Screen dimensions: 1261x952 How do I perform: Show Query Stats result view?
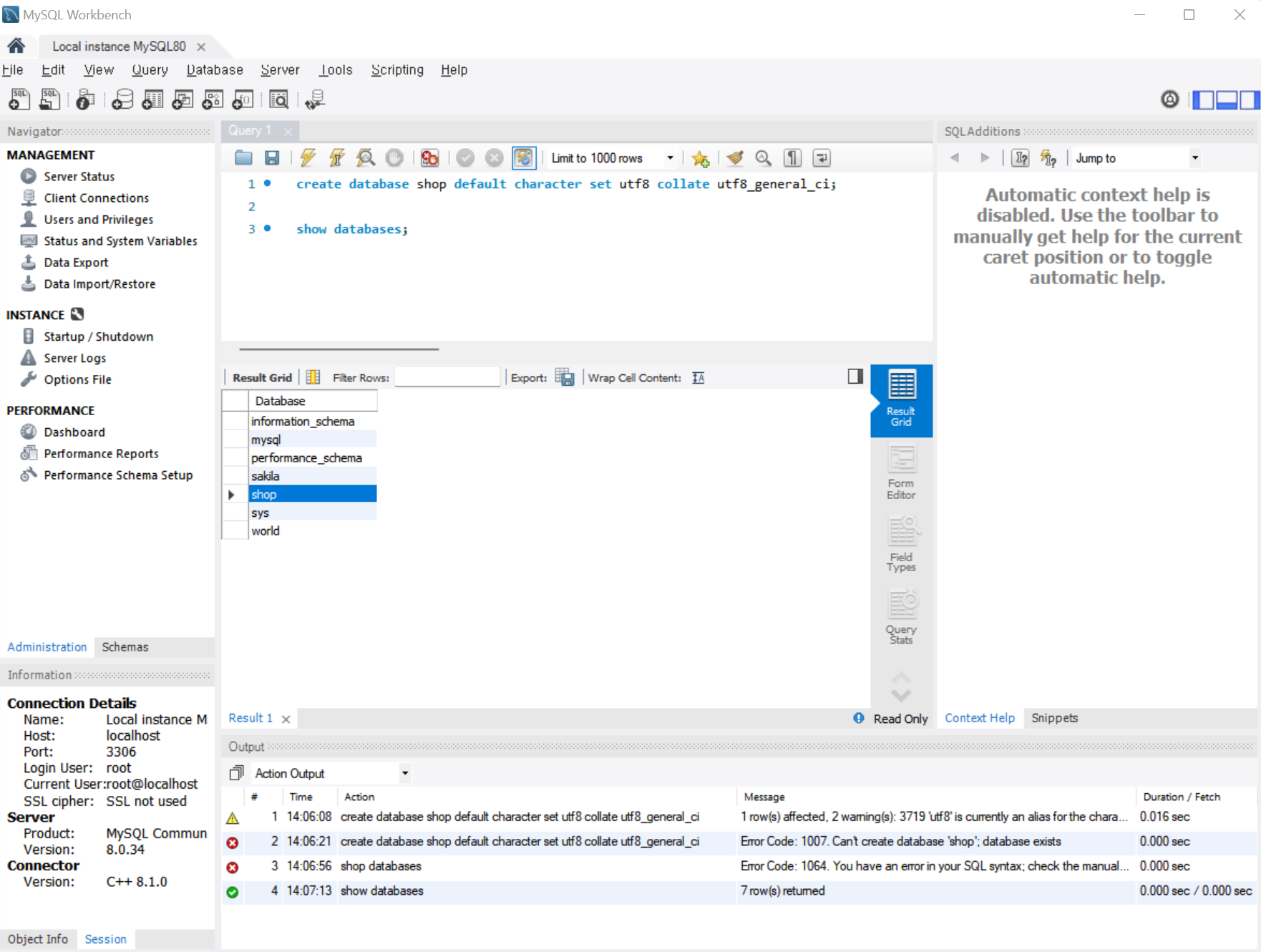pos(901,618)
